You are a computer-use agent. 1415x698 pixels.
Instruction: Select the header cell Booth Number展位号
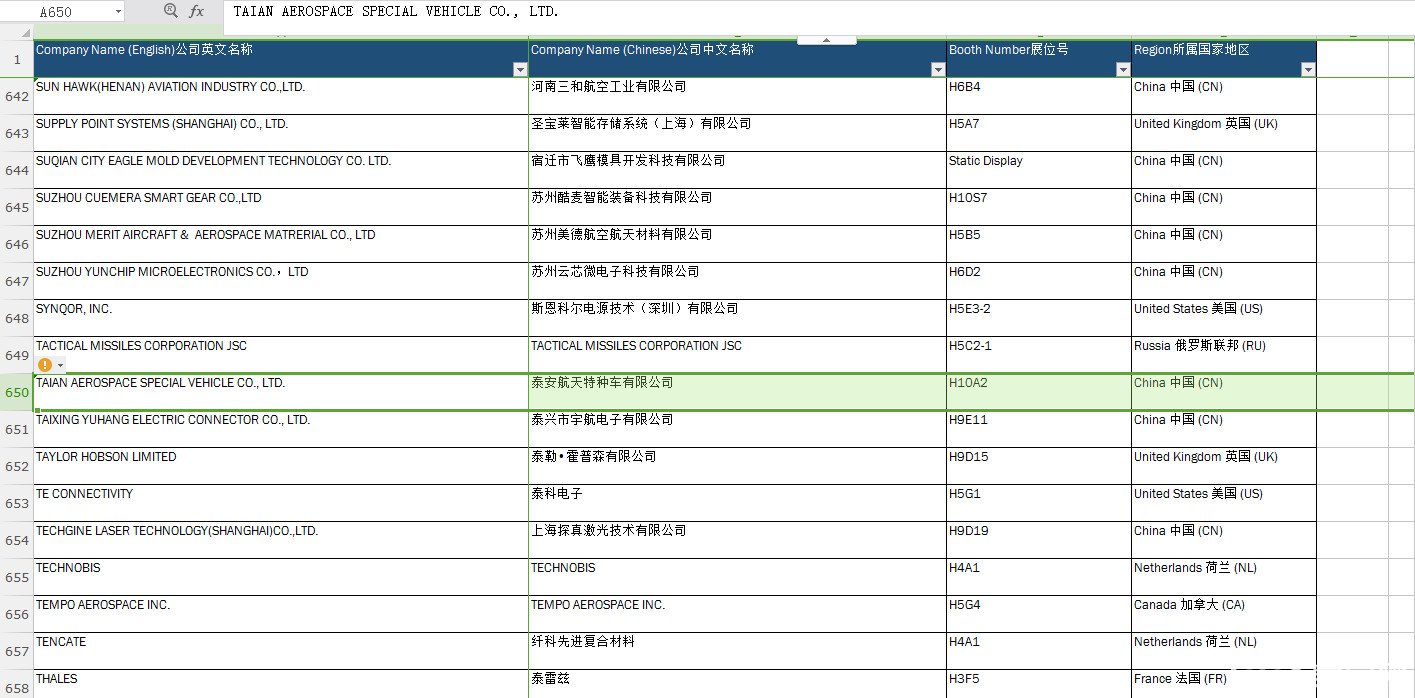click(1039, 59)
